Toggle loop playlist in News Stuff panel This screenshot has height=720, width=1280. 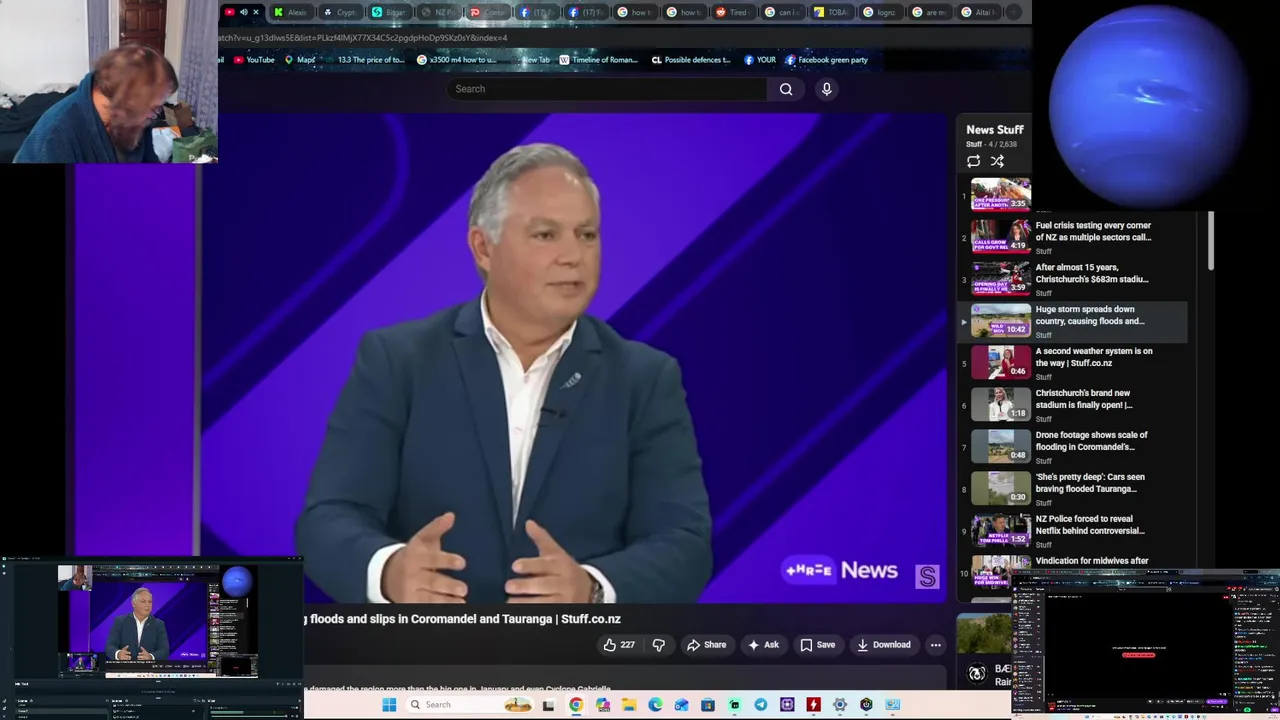973,161
